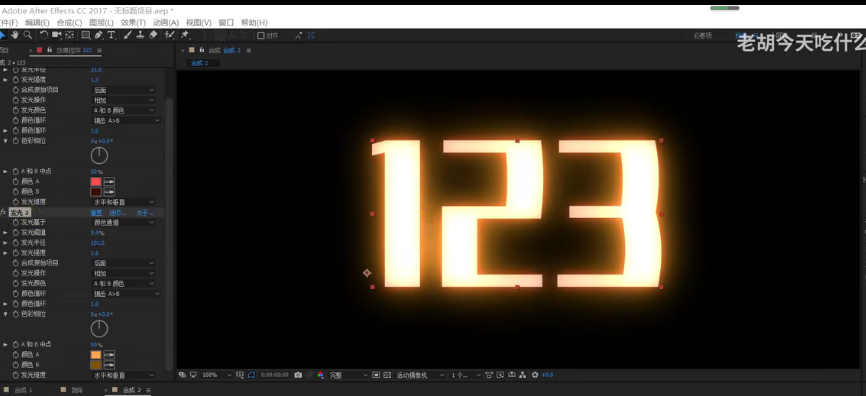Screen dimensions: 866x396
Task: Open the RGB channel display icon
Action: tap(320, 375)
